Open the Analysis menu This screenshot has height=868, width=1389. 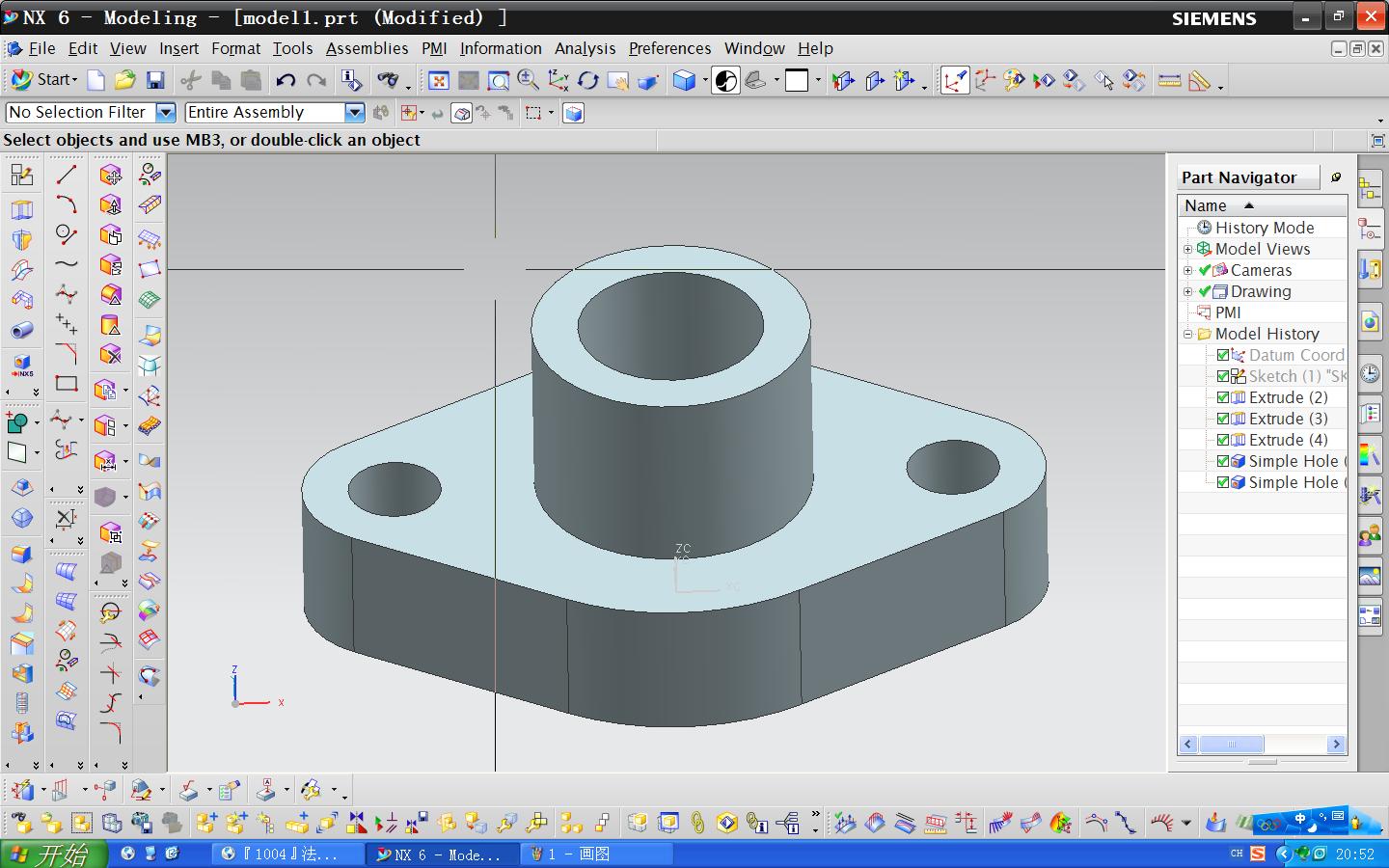585,48
